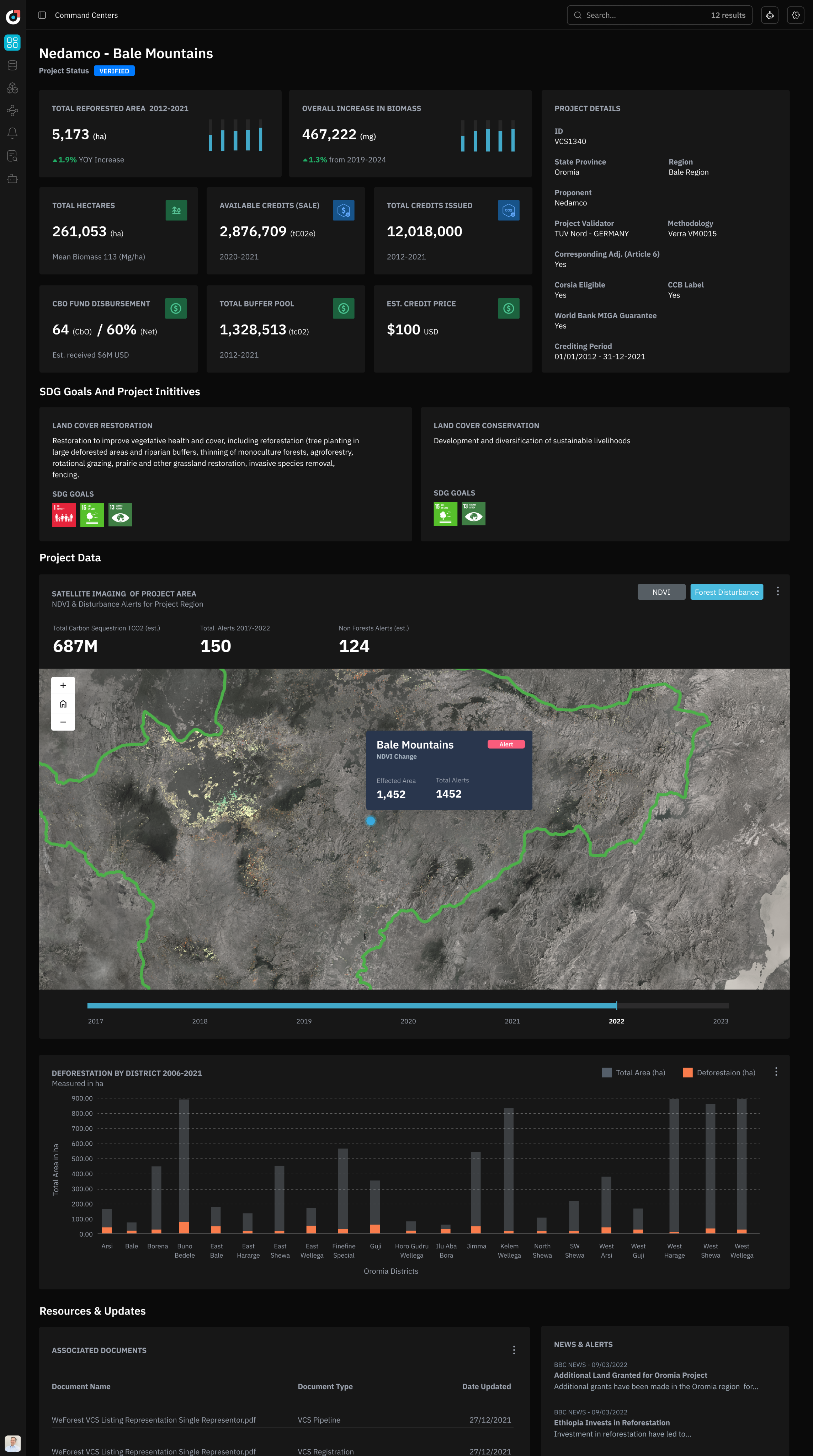The height and width of the screenshot is (1456, 813).
Task: Switch map layer to NDVI
Action: 661,592
